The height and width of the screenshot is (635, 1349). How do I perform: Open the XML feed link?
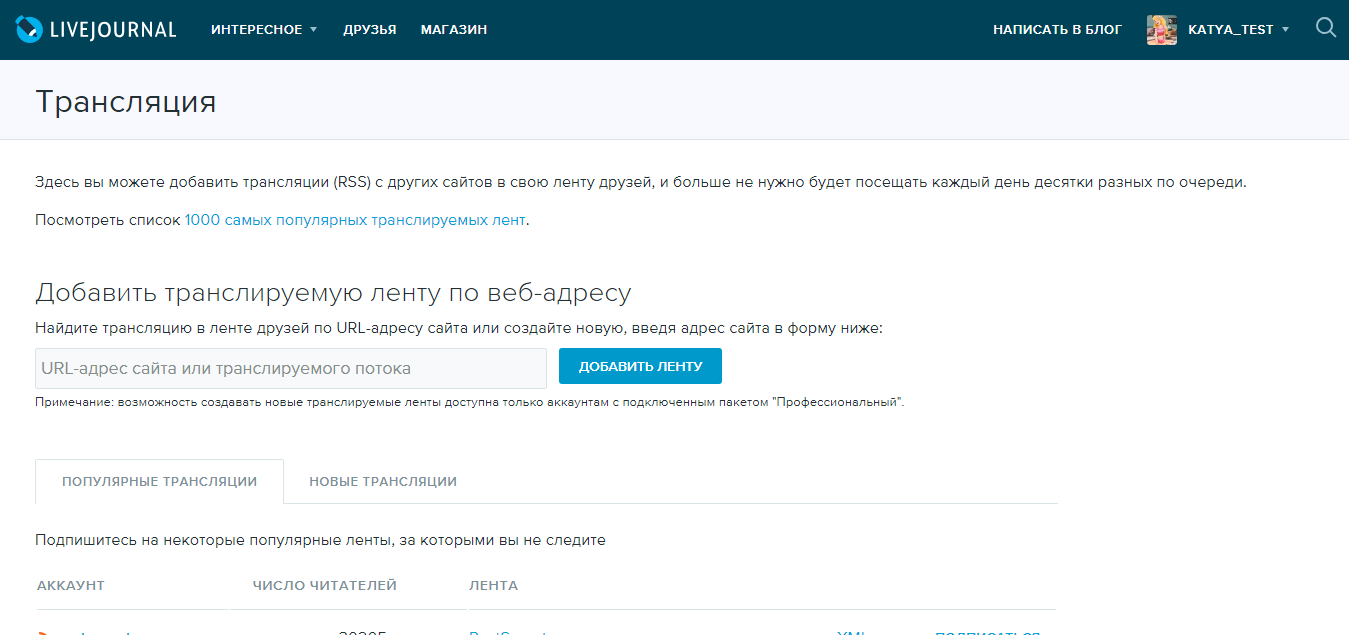(849, 632)
